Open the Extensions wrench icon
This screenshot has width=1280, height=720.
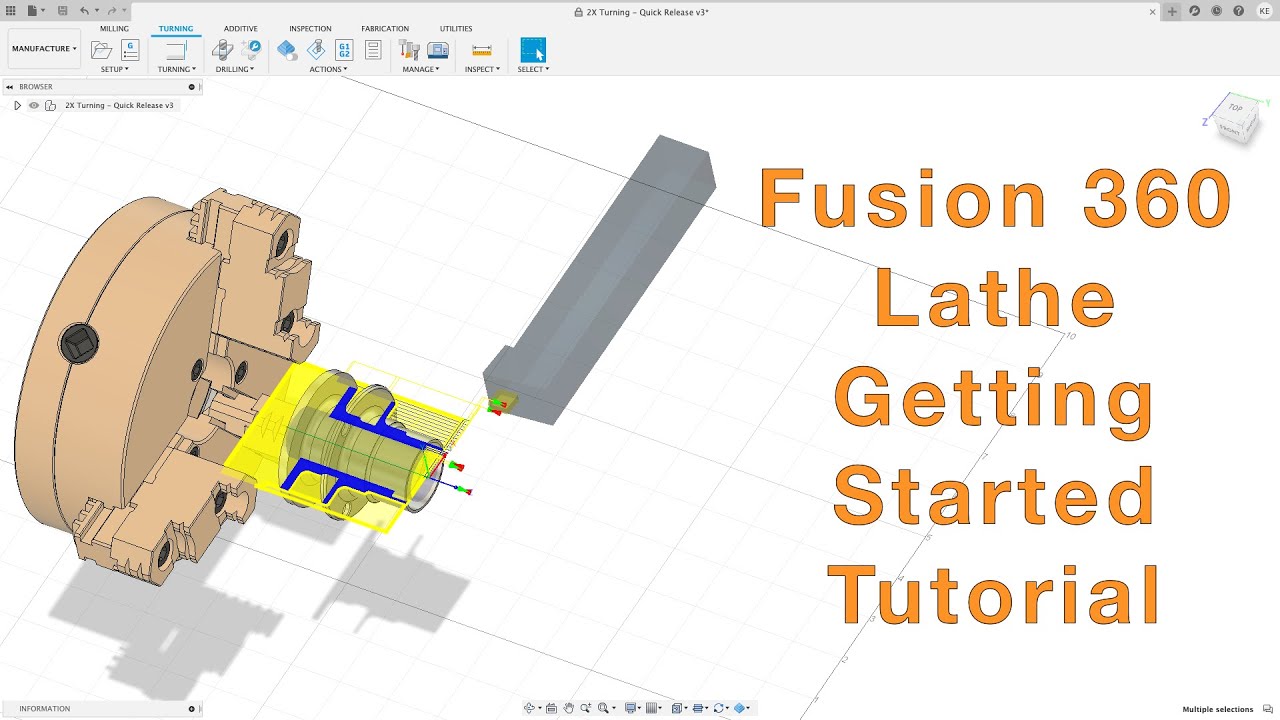coord(1194,11)
